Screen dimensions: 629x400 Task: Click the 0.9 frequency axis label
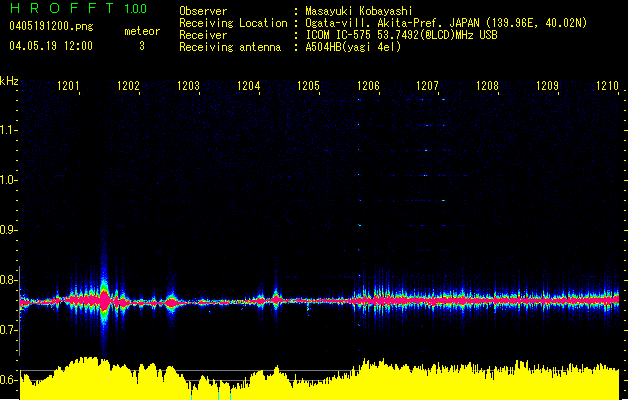click(x=8, y=229)
